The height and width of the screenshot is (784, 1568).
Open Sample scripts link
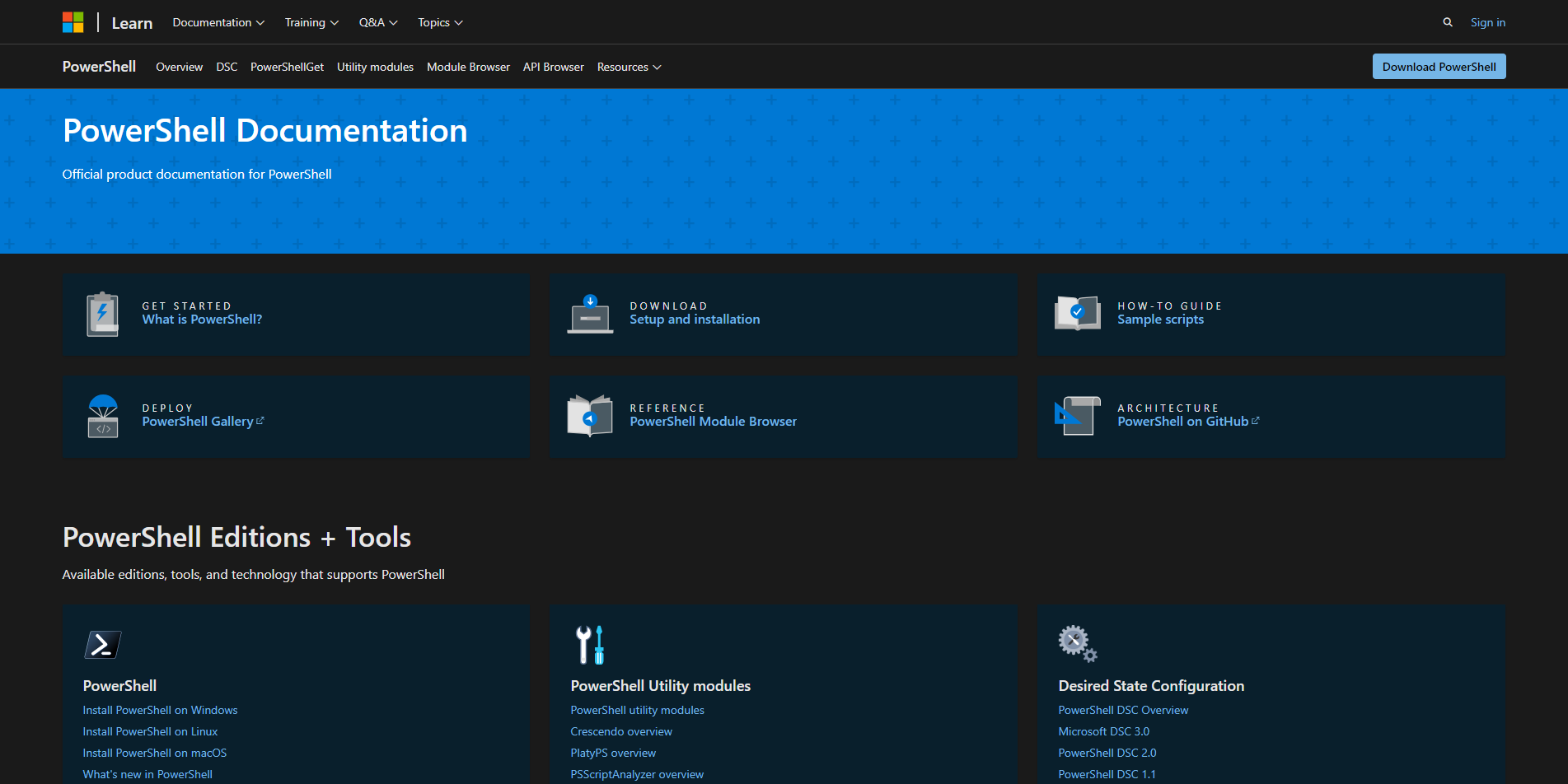(1160, 320)
